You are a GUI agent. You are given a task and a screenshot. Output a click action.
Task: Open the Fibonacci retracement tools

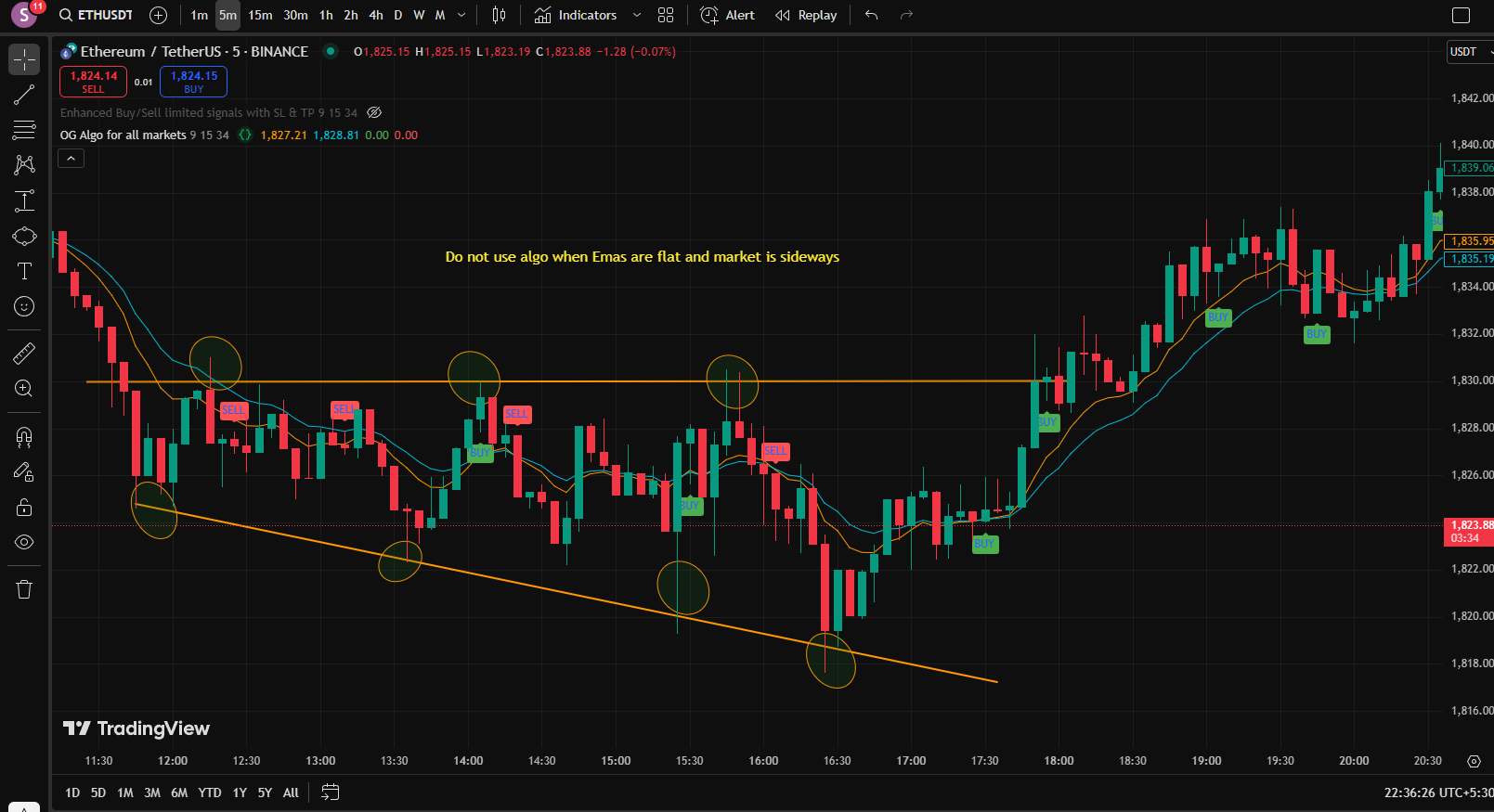[24, 130]
